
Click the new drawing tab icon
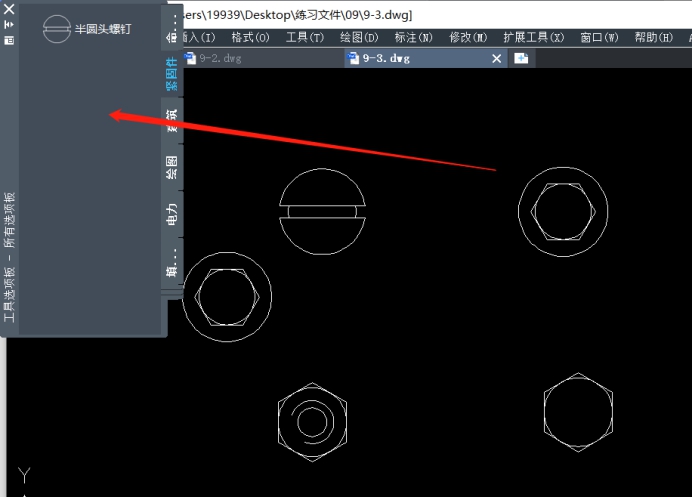521,59
